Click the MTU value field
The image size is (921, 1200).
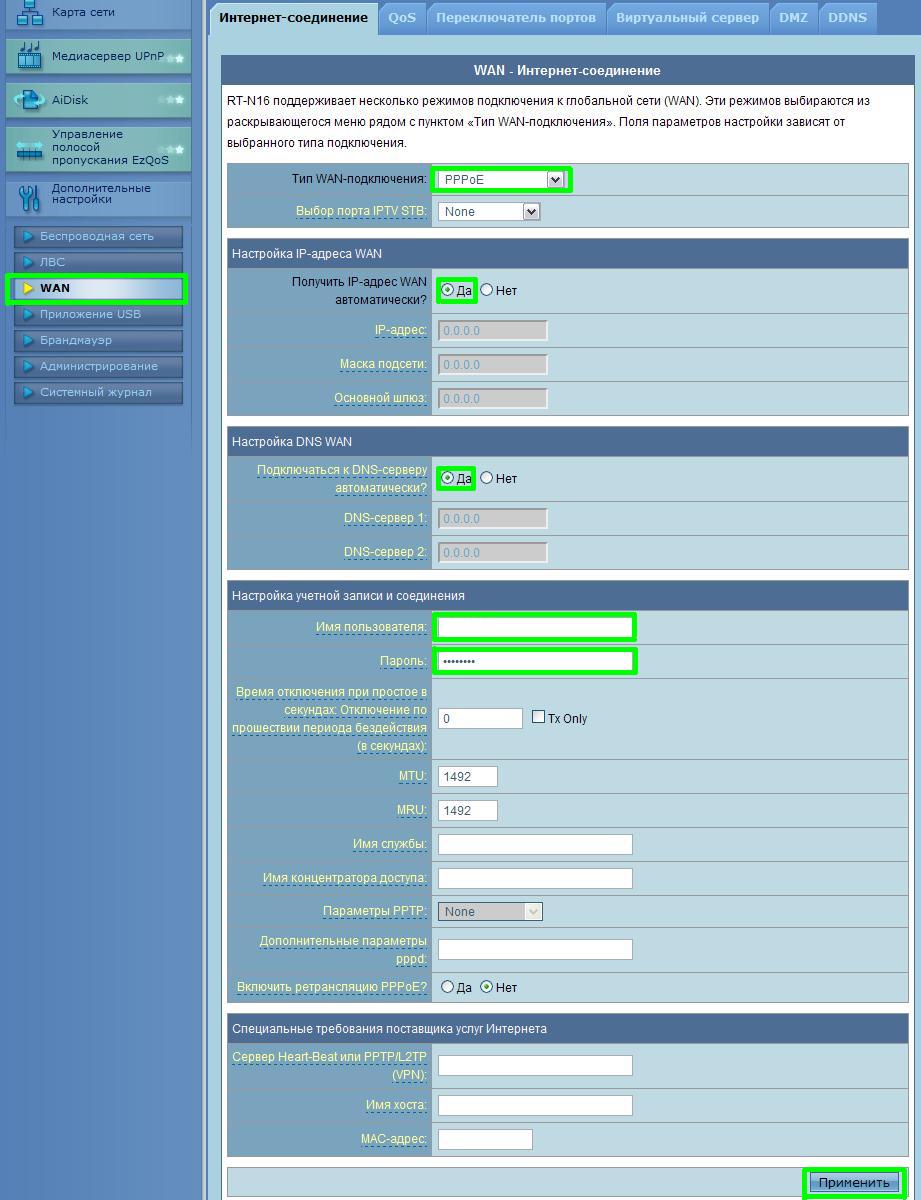(x=467, y=777)
